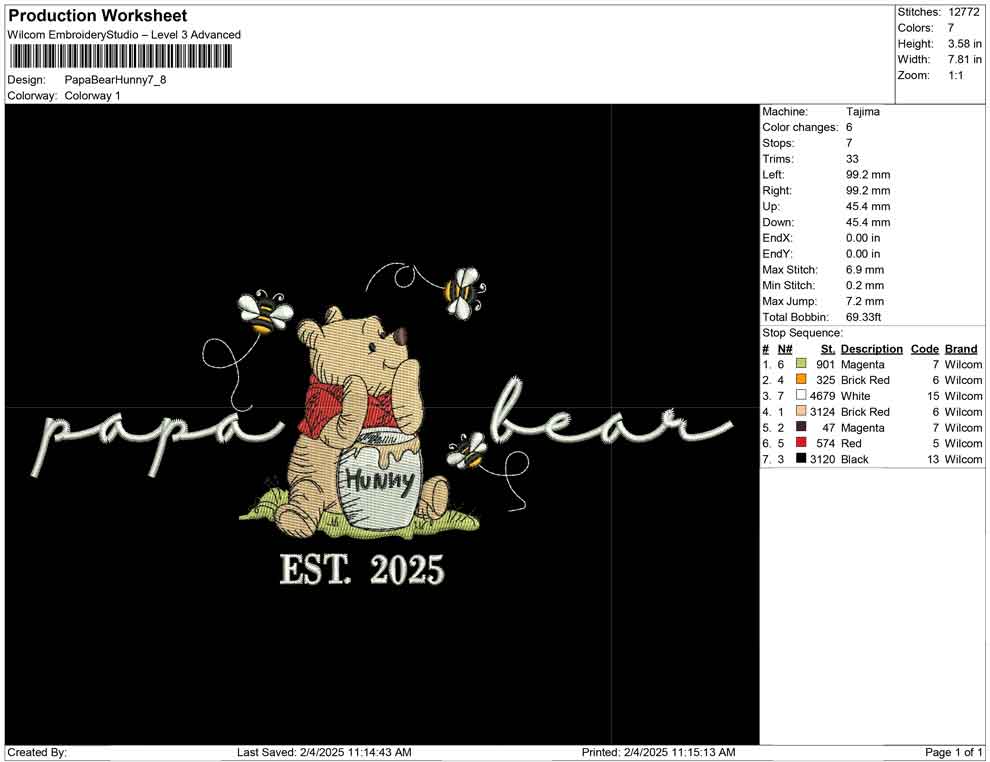This screenshot has height=762, width=990.
Task: Click the orange swatch beside 325 Brick Red
Action: tap(801, 379)
